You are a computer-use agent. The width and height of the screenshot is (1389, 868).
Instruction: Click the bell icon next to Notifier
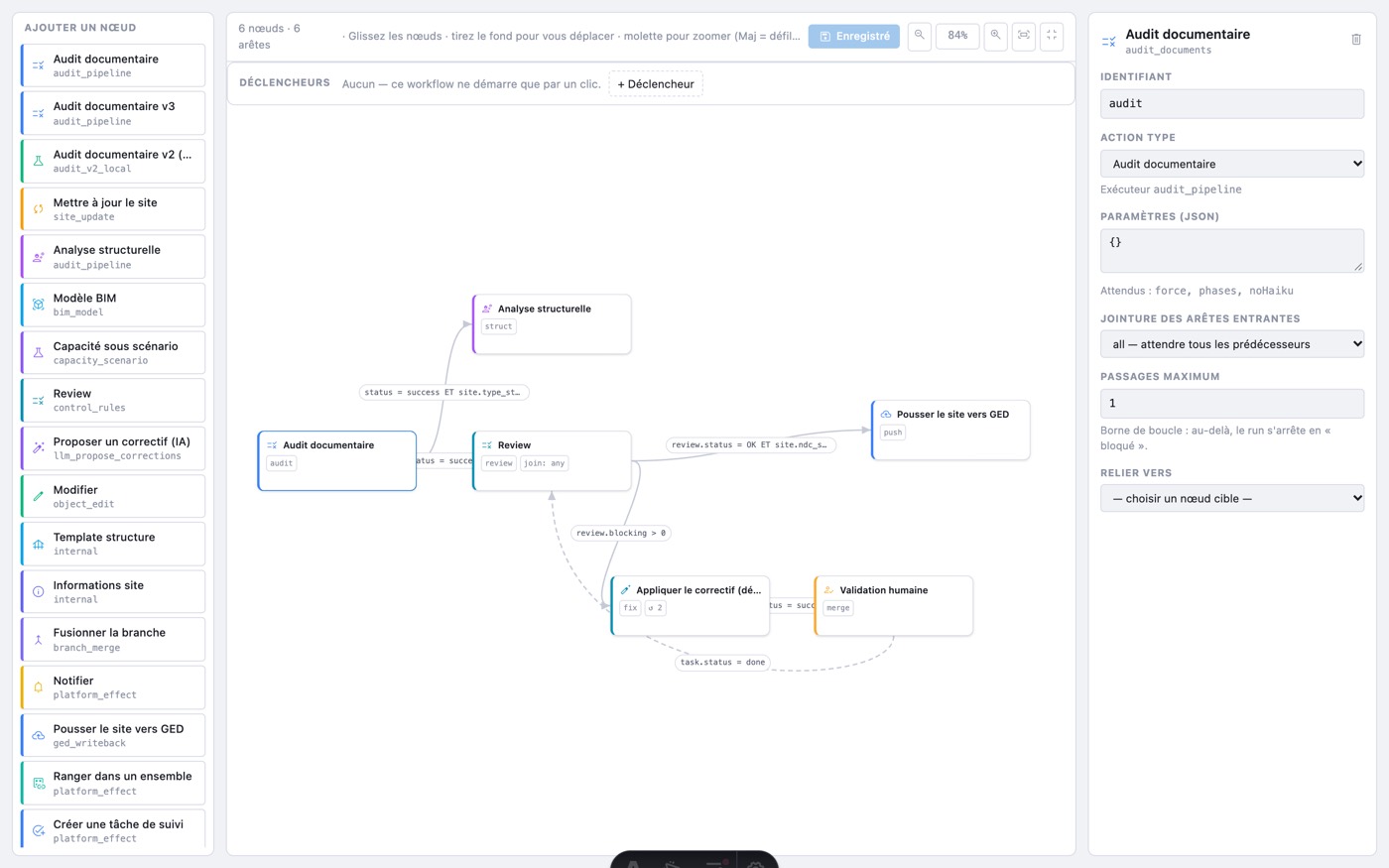[x=38, y=687]
